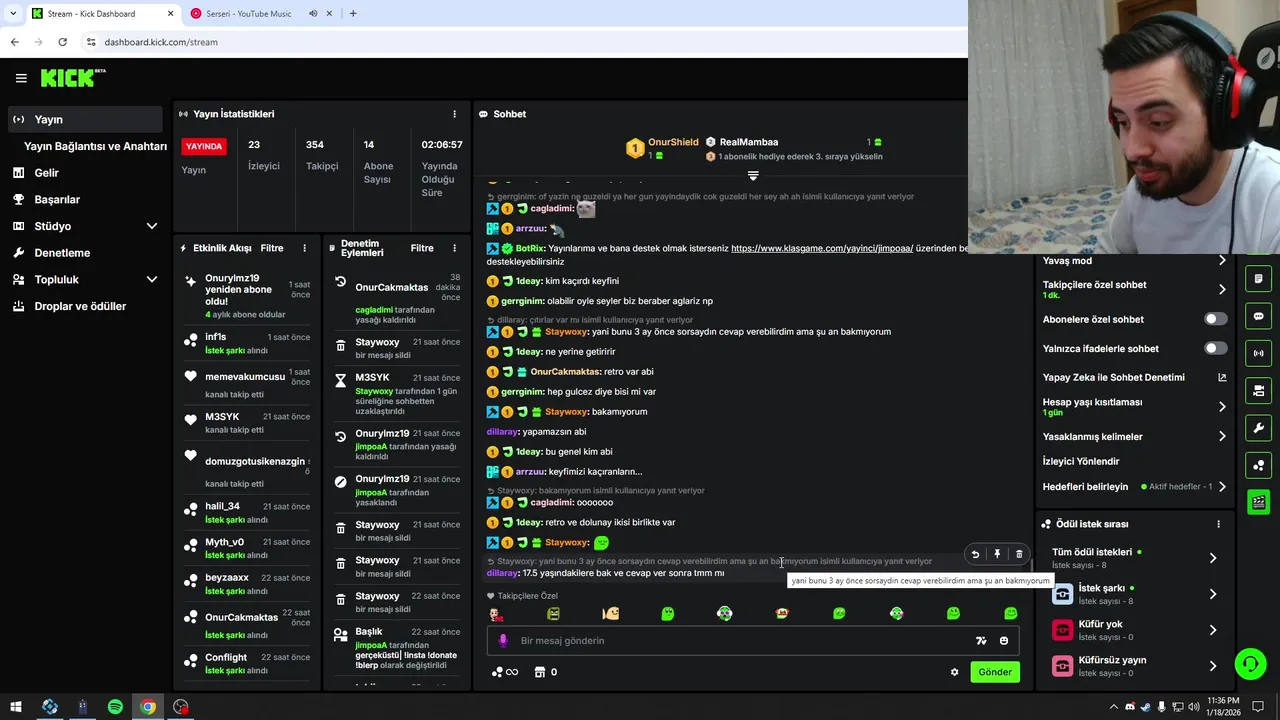The height and width of the screenshot is (720, 1280).
Task: Open the green headset support button
Action: [1249, 664]
